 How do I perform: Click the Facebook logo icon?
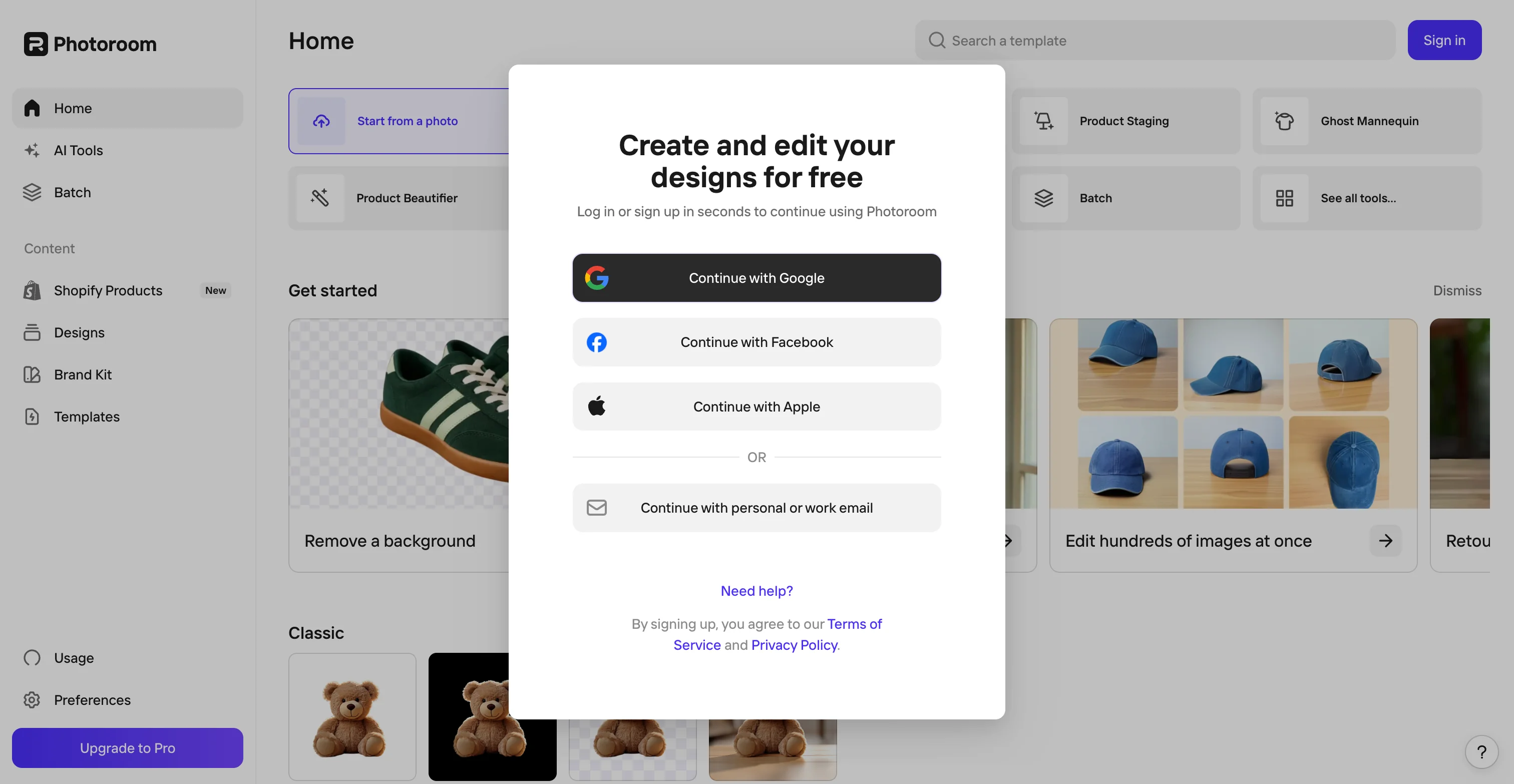point(597,342)
